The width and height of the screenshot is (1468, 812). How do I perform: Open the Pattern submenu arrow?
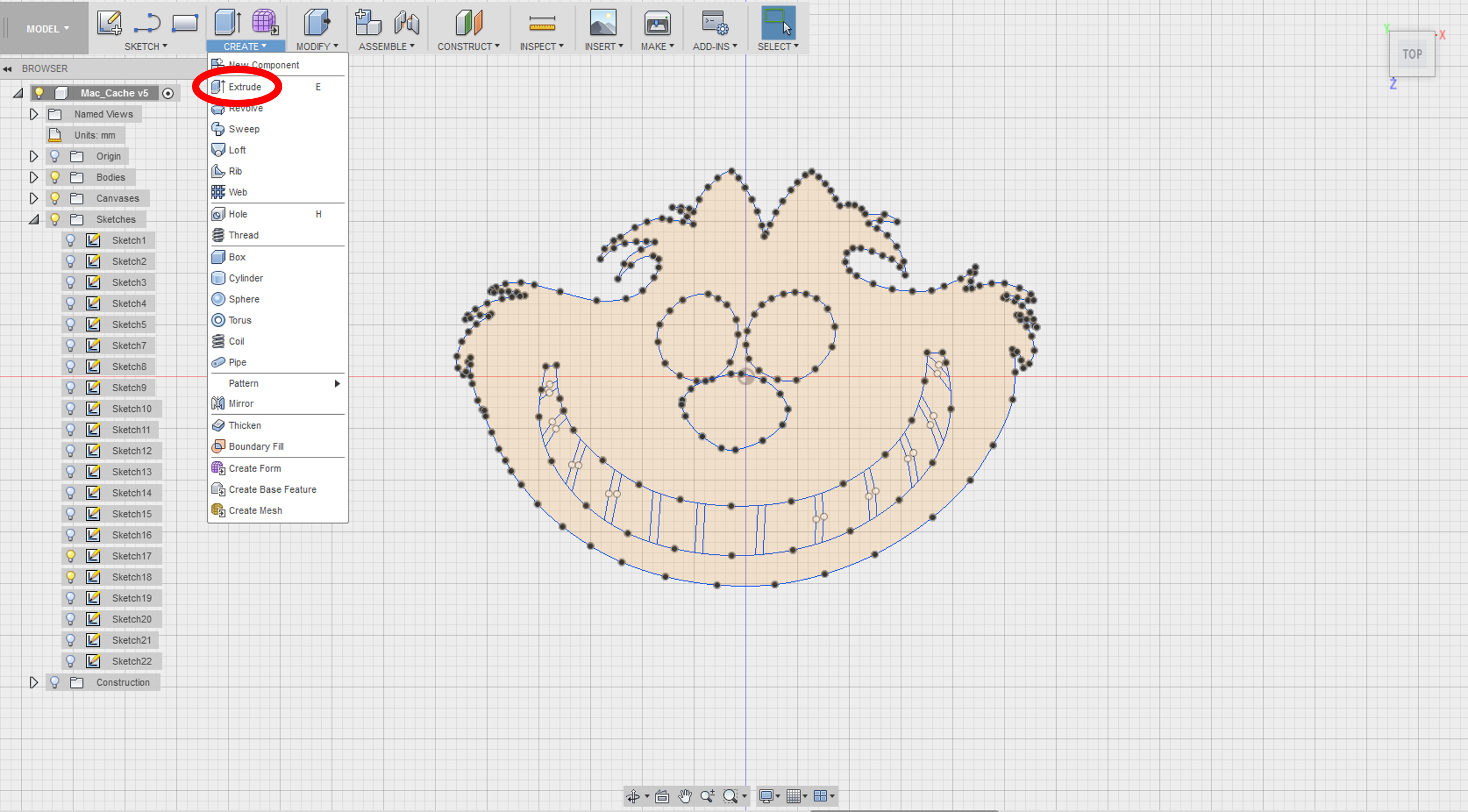pyautogui.click(x=337, y=383)
